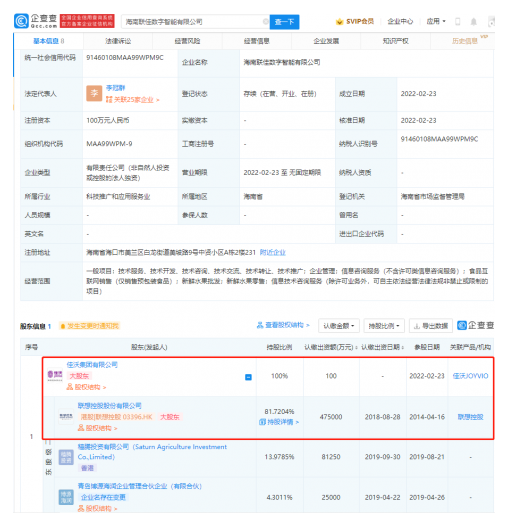Clear the search box with the X icon

point(266,22)
